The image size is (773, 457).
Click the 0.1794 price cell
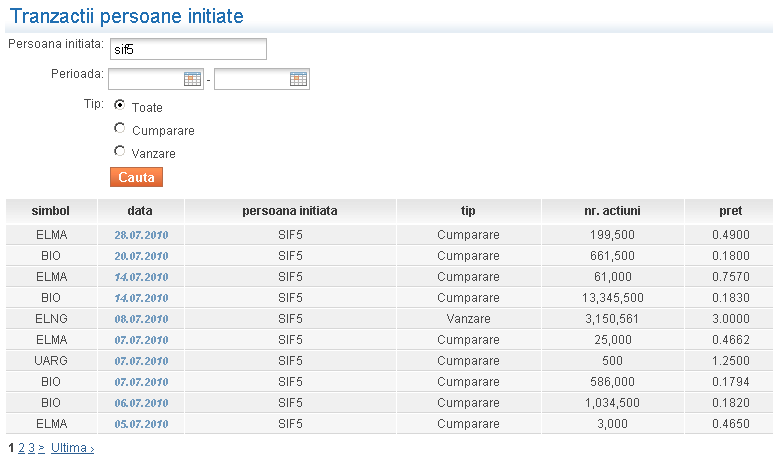point(731,382)
